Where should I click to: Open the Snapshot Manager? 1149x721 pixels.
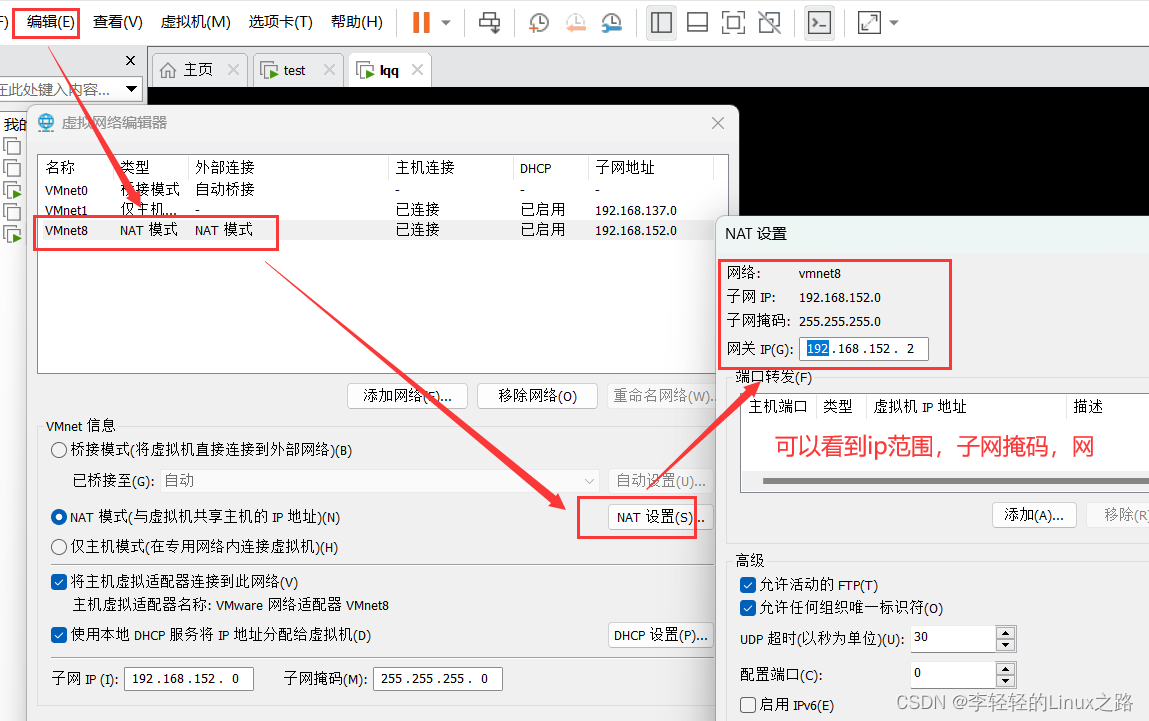point(611,22)
